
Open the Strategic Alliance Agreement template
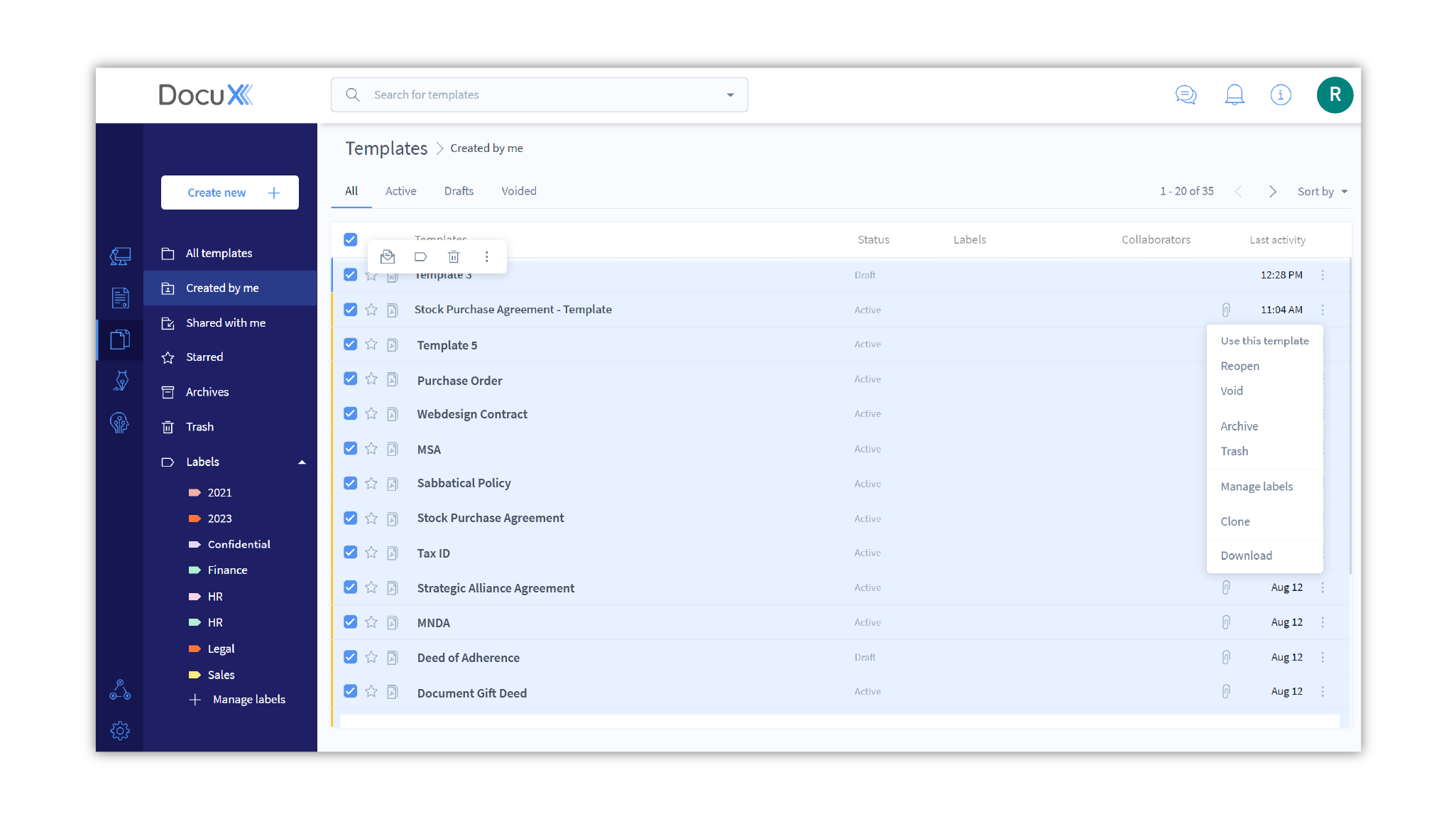[x=496, y=588]
